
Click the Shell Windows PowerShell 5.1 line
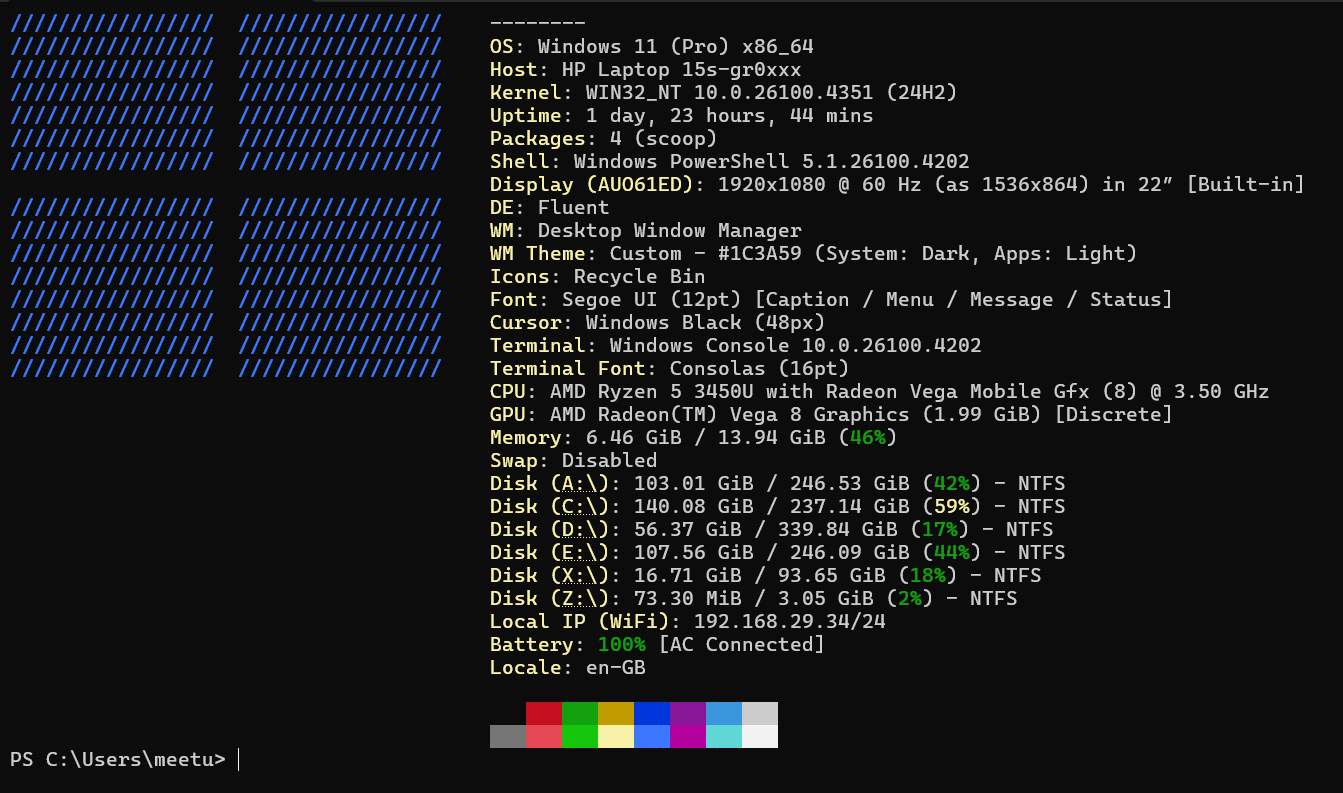click(729, 161)
